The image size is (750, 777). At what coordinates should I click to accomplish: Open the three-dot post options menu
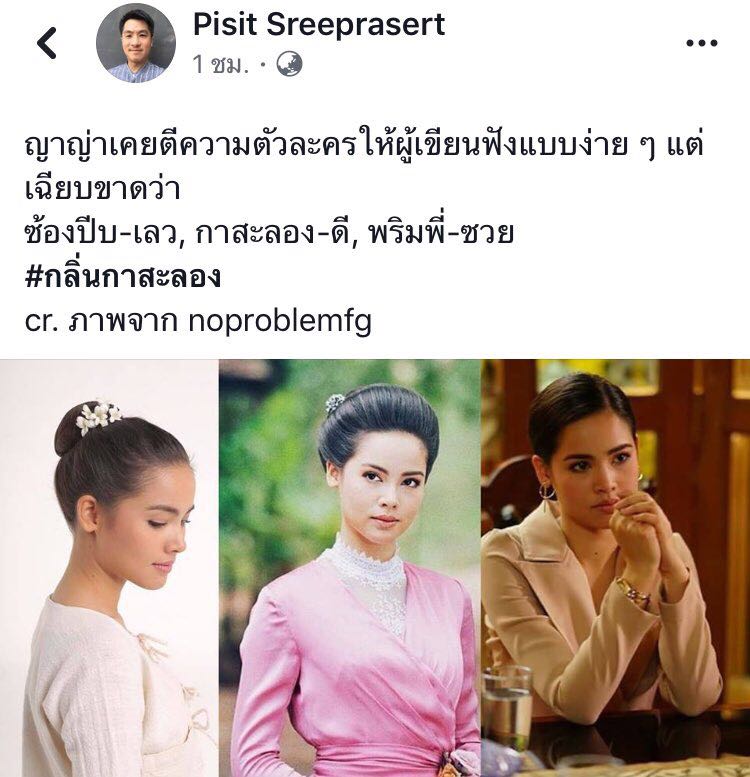point(701,43)
